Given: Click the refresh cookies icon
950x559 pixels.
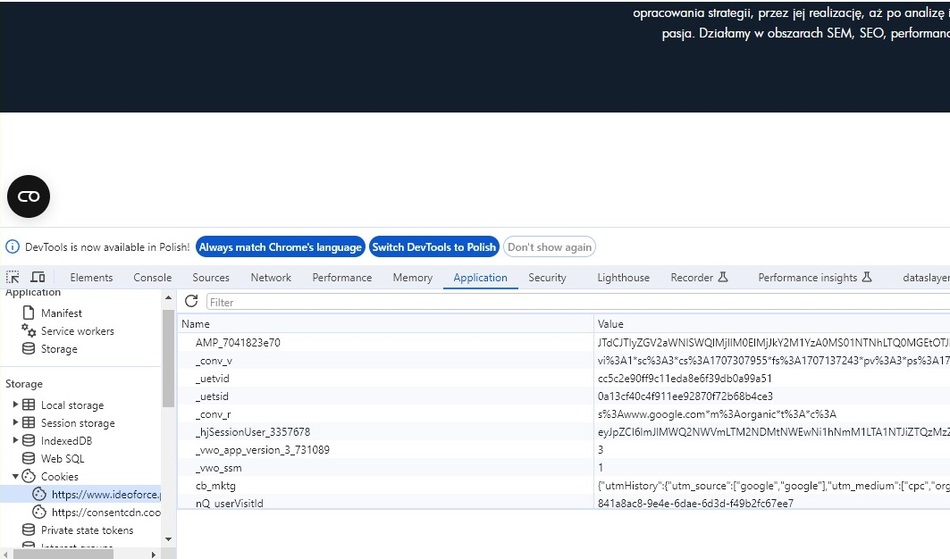Looking at the screenshot, I should point(191,301).
